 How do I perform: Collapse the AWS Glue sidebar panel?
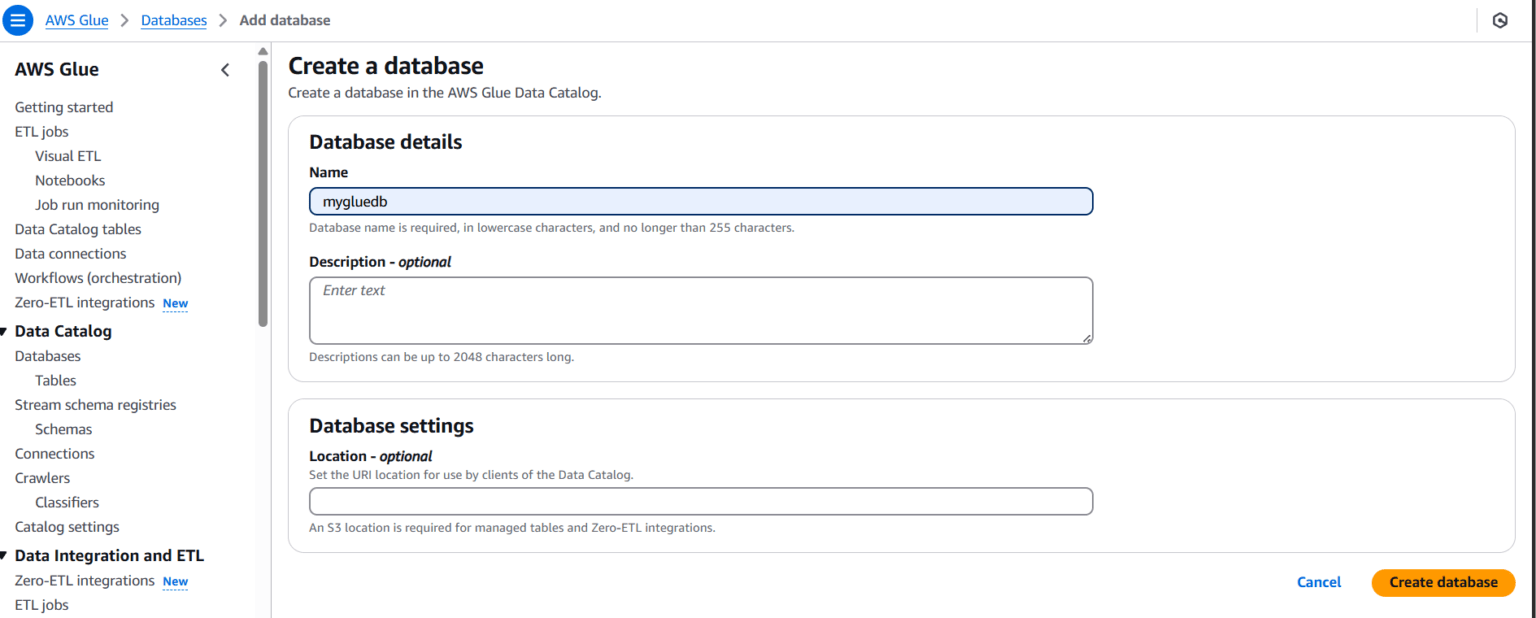[x=225, y=70]
